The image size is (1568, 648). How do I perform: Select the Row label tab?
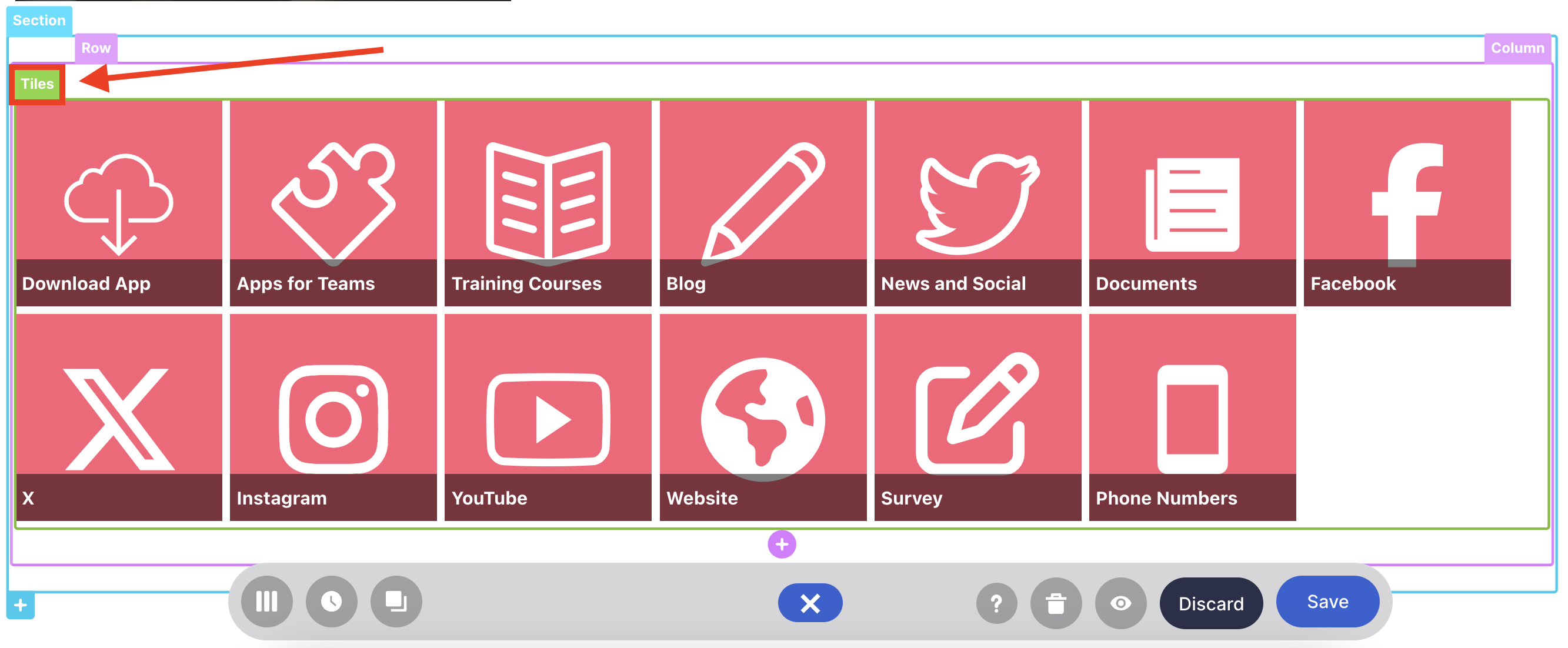95,48
